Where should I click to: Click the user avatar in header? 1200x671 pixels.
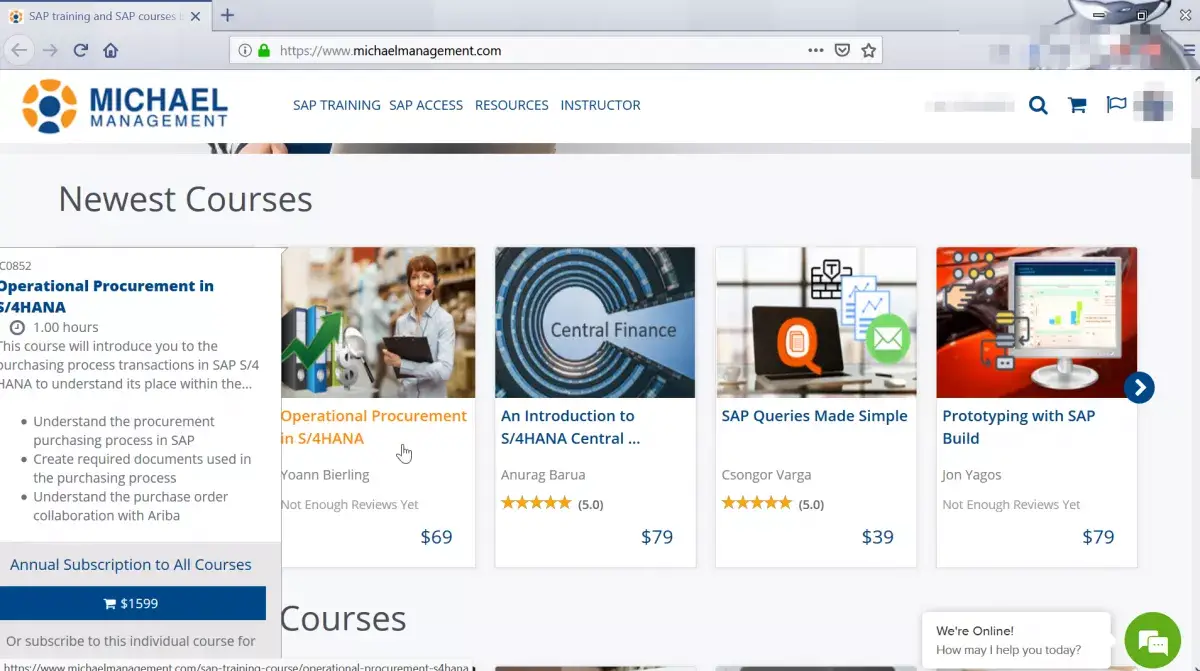pos(1152,104)
